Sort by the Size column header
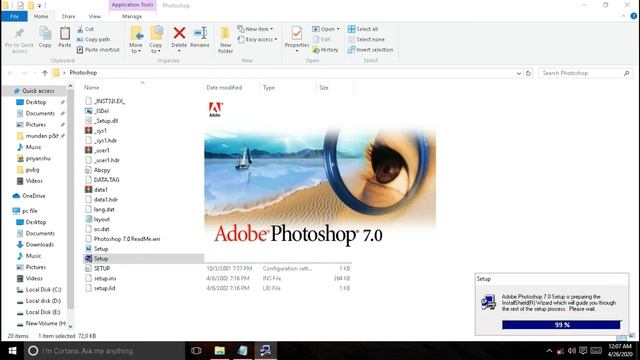 [324, 88]
